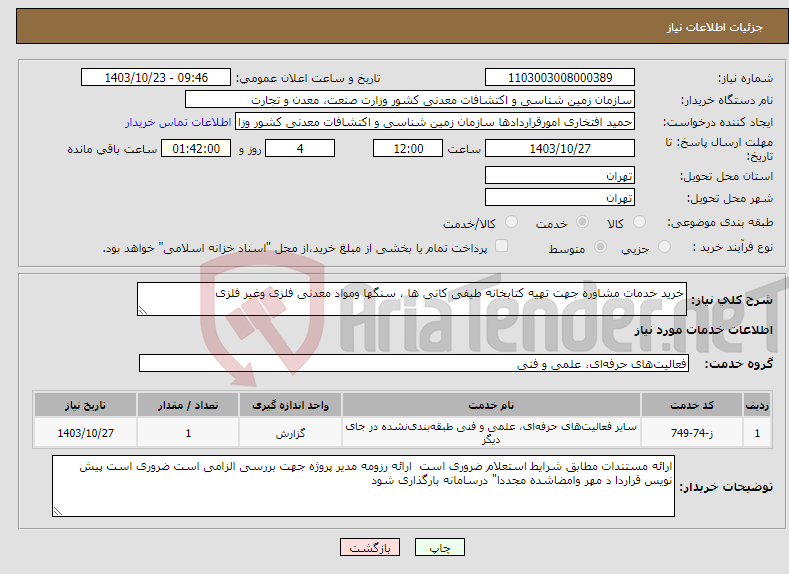The image size is (789, 574).
Task: Select the خدمت radio button
Action: (582, 222)
